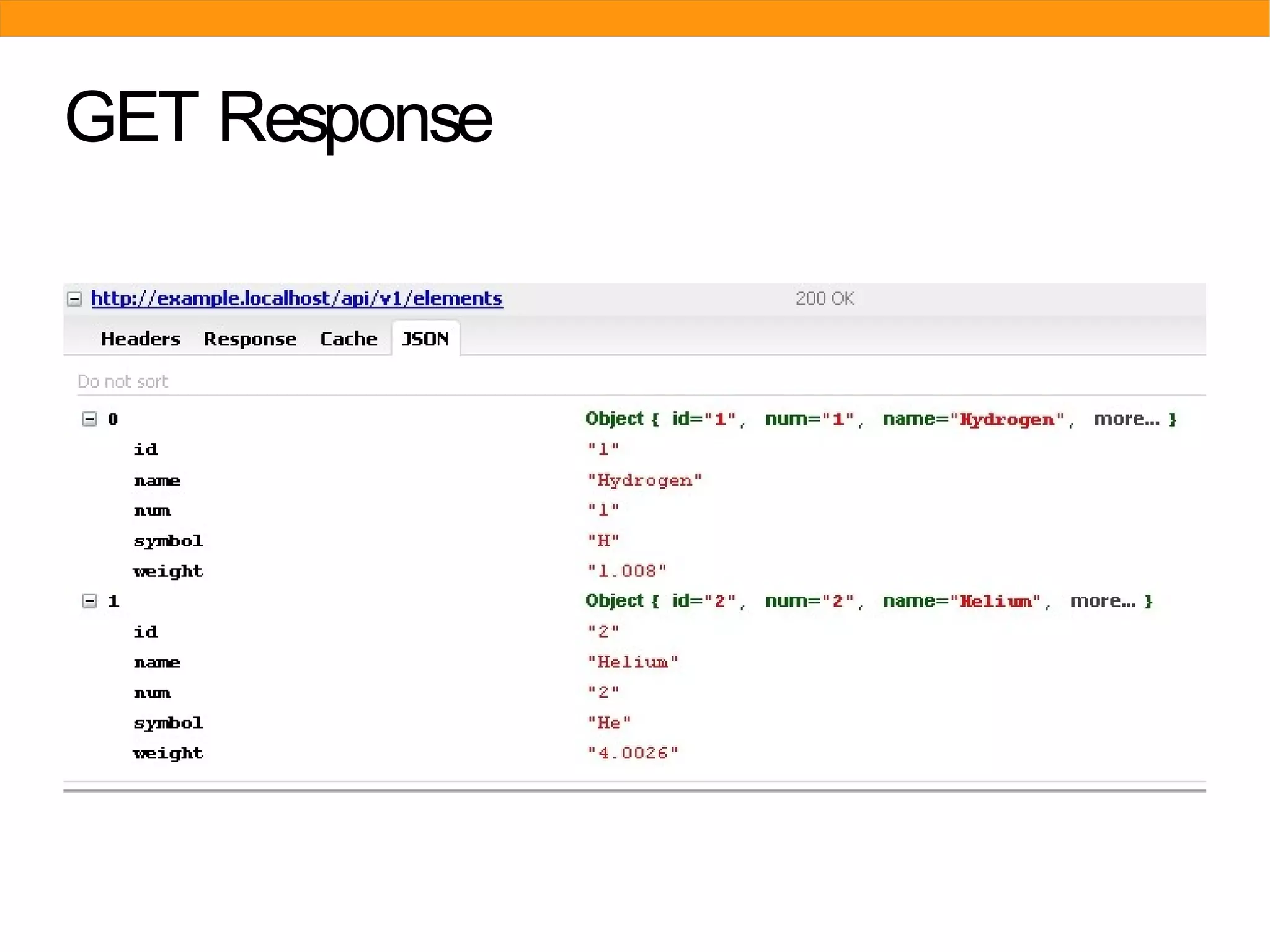Select the symbol key with value "H"

(x=169, y=541)
